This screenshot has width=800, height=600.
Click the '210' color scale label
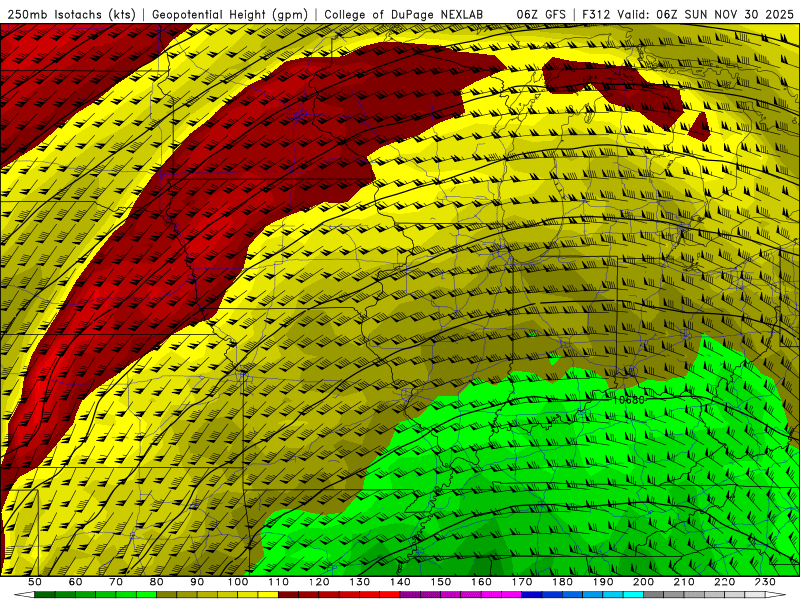pos(685,582)
